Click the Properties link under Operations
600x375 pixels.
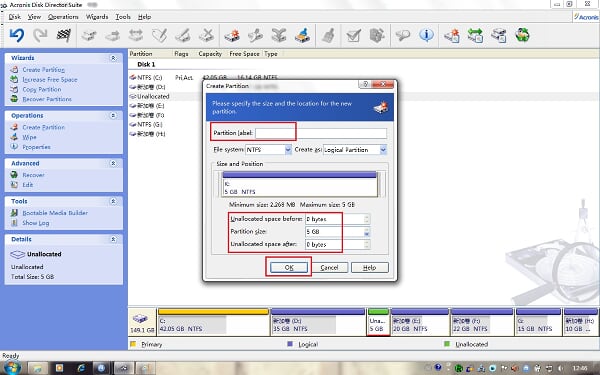pyautogui.click(x=36, y=147)
